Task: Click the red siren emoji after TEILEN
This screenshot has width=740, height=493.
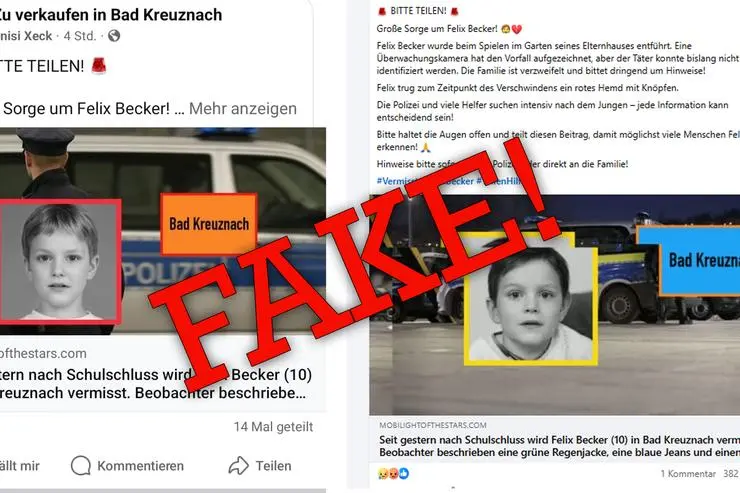Action: click(99, 66)
